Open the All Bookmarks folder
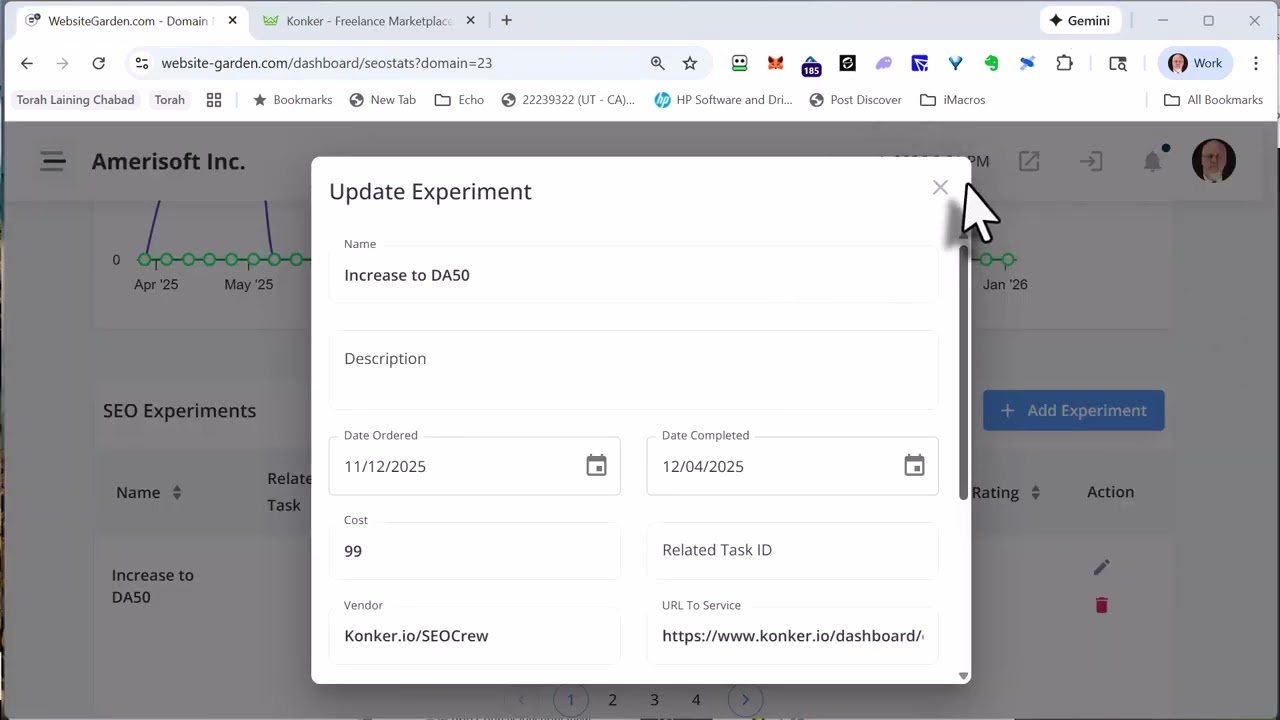This screenshot has width=1280, height=720. (x=1213, y=100)
